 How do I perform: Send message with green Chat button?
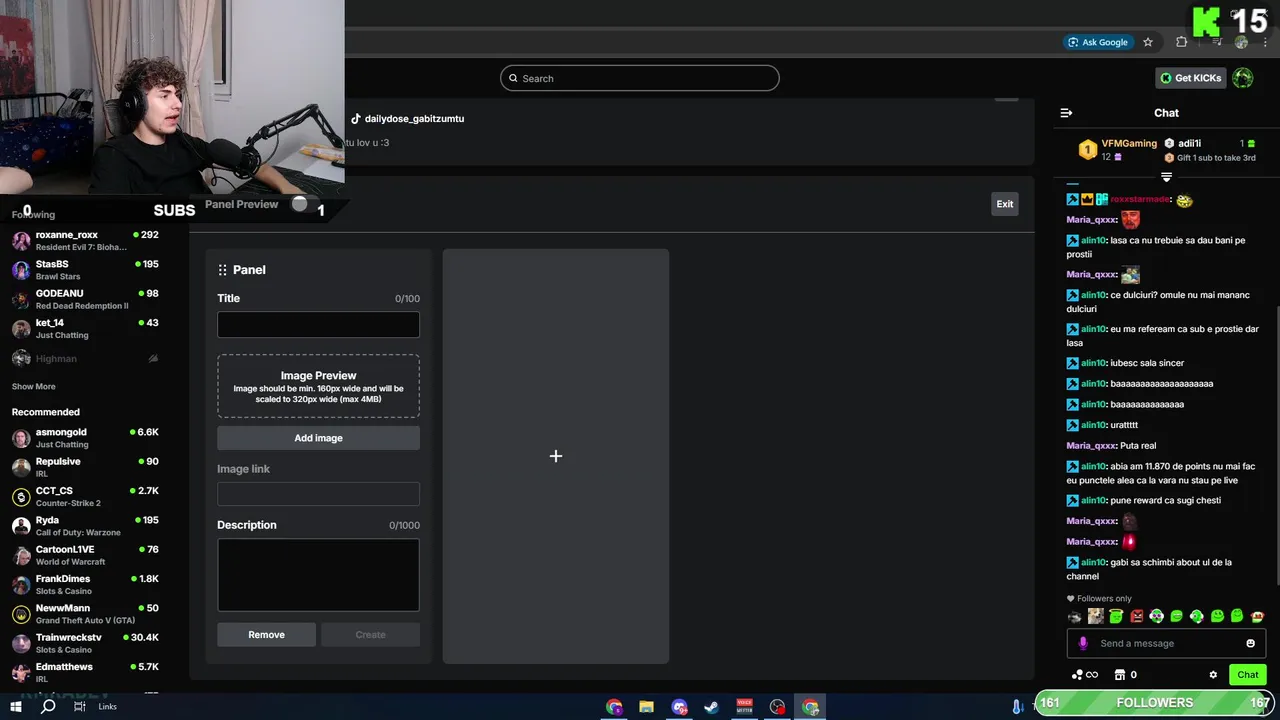pyautogui.click(x=1248, y=675)
